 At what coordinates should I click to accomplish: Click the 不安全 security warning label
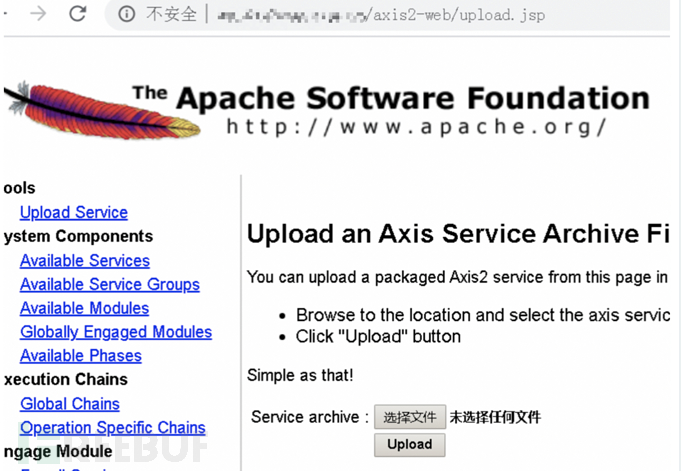click(x=172, y=15)
